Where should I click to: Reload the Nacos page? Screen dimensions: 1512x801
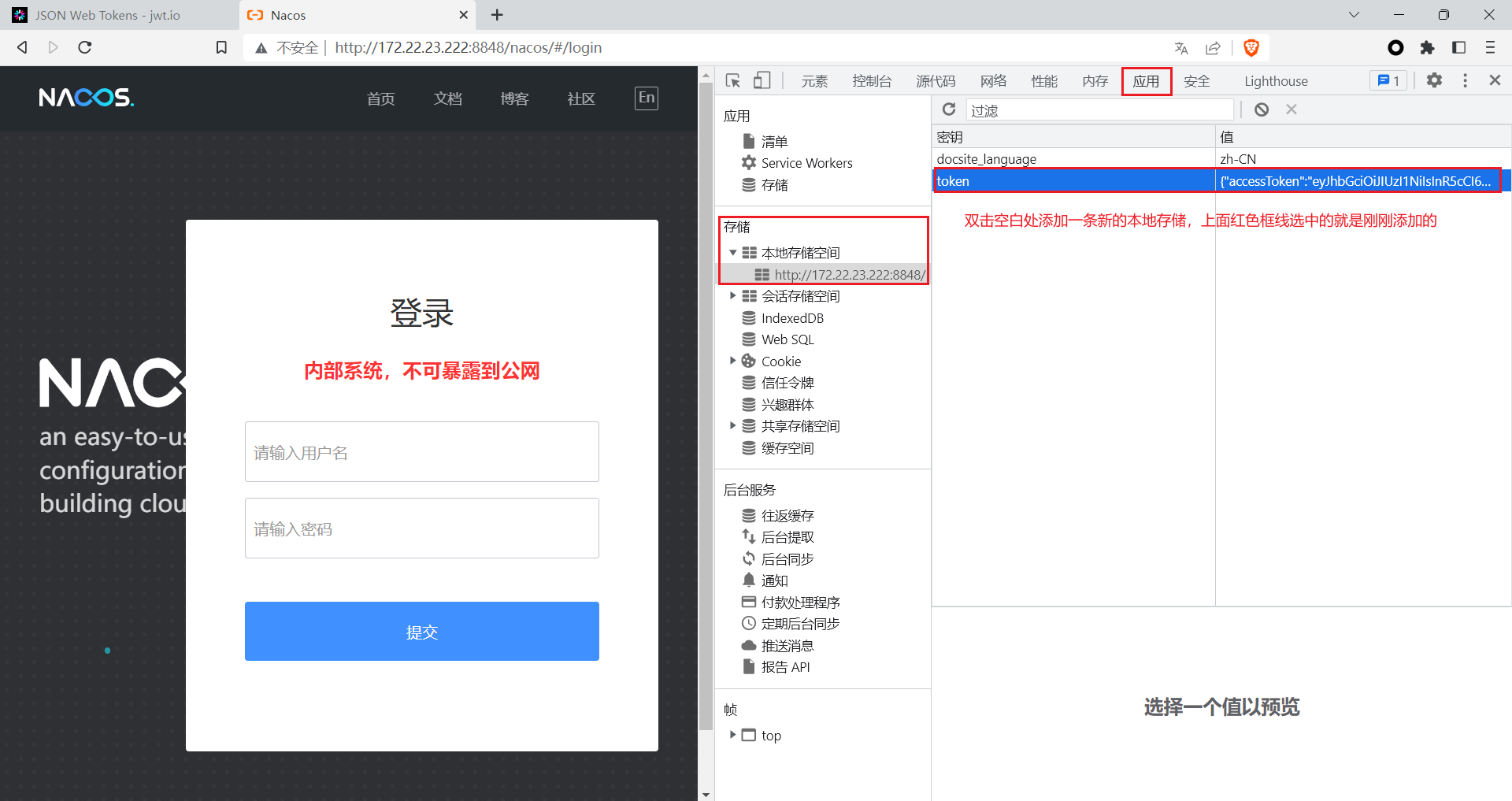coord(85,47)
